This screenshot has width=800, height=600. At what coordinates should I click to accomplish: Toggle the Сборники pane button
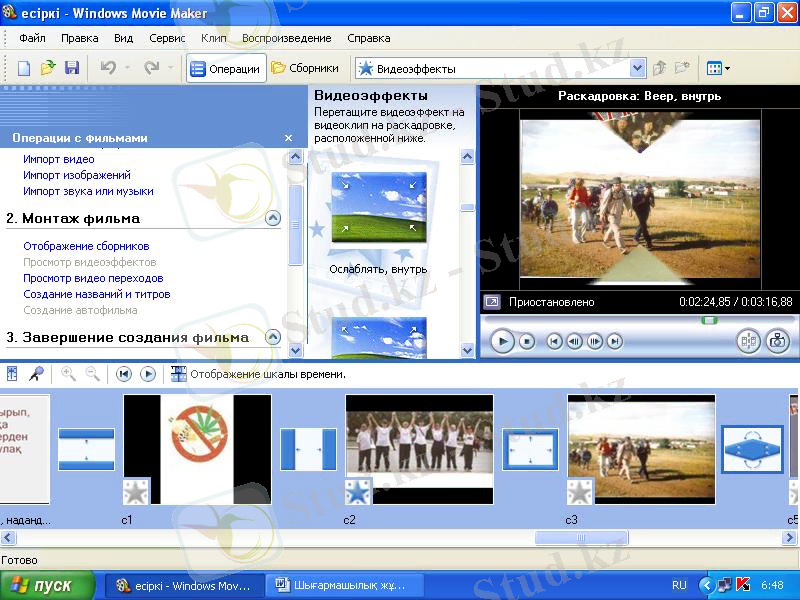[x=305, y=69]
